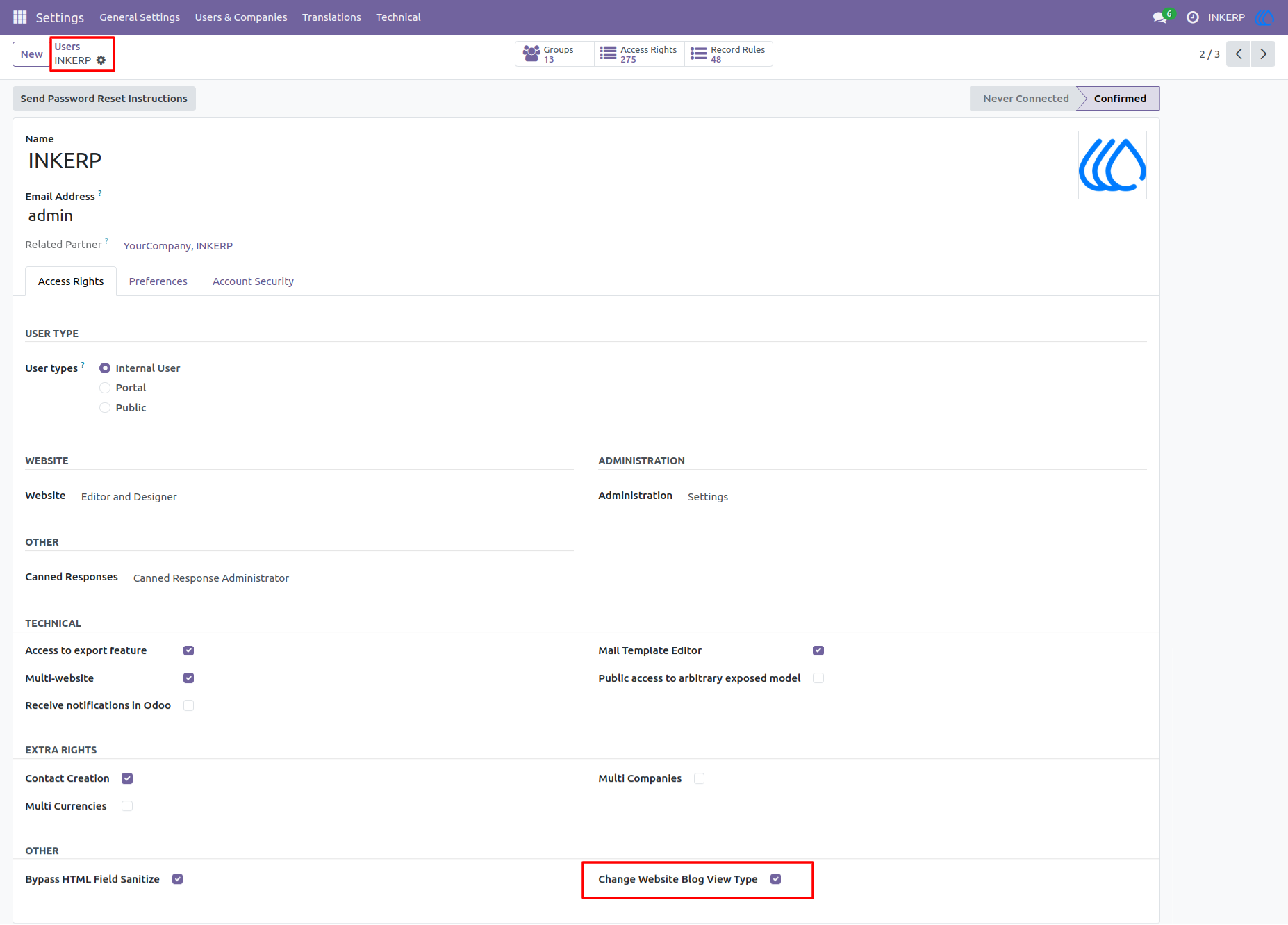
Task: Select the Access Rights tab
Action: click(x=71, y=281)
